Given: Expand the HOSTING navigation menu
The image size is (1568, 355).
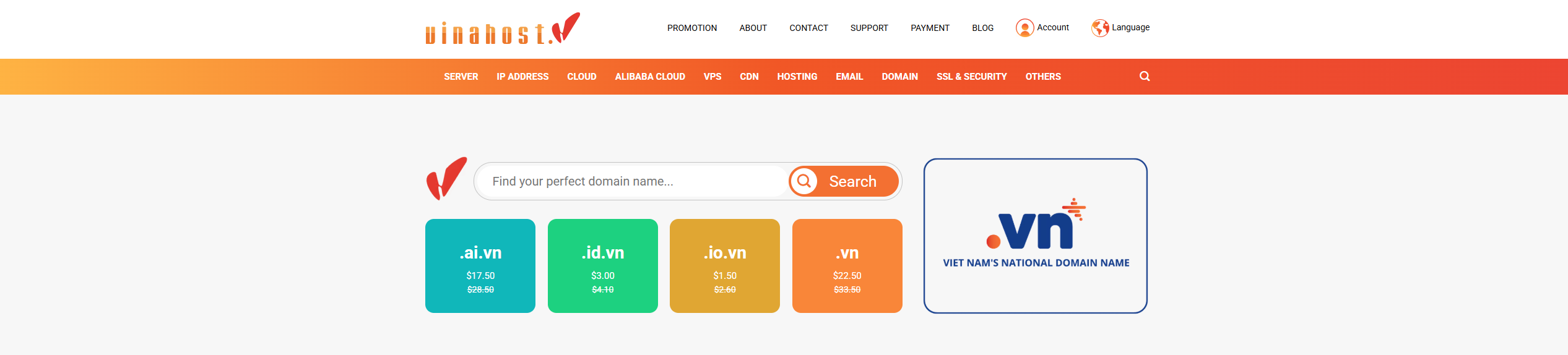Looking at the screenshot, I should click(x=797, y=77).
